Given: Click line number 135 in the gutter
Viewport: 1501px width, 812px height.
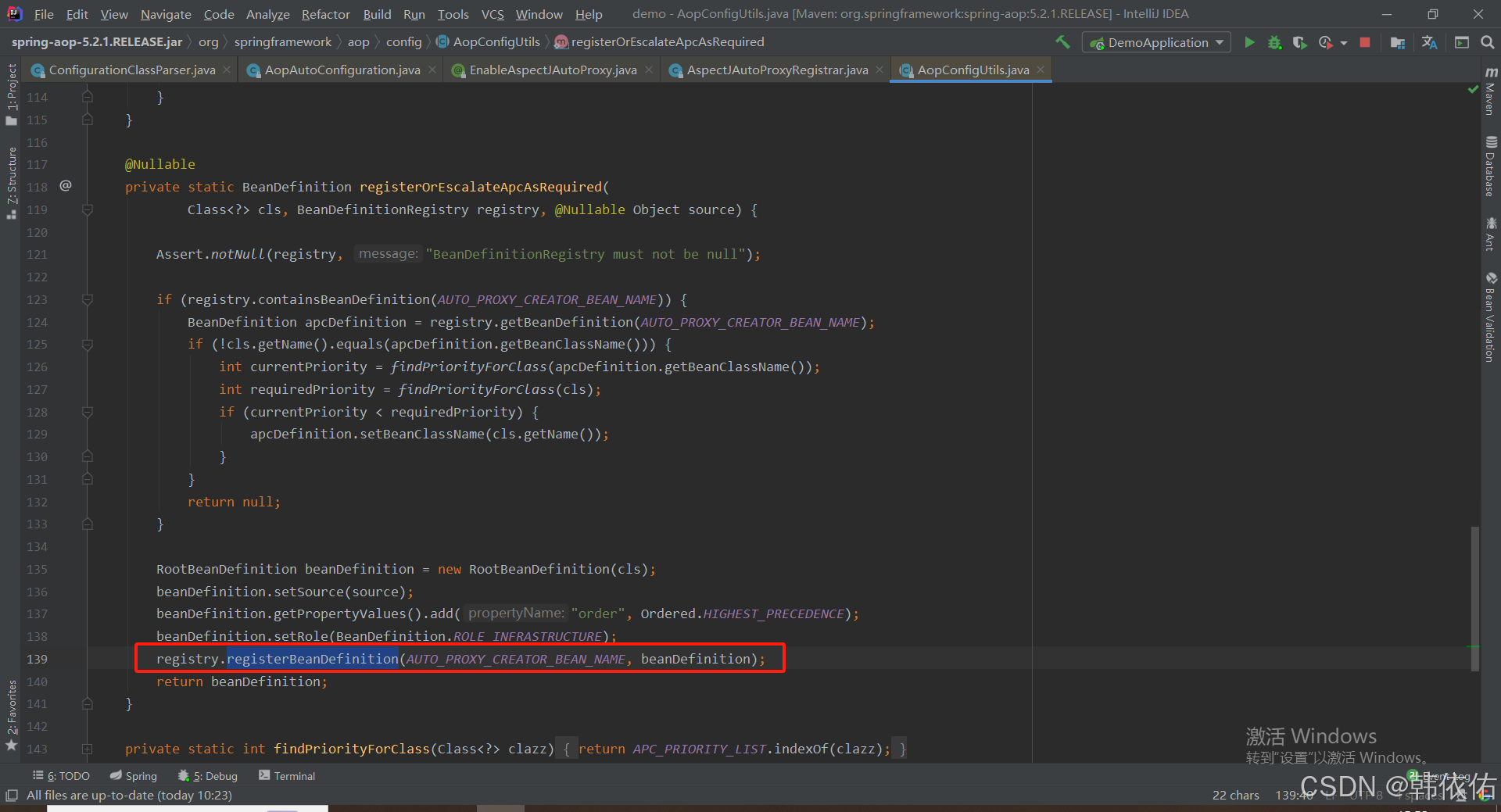Looking at the screenshot, I should tap(37, 569).
